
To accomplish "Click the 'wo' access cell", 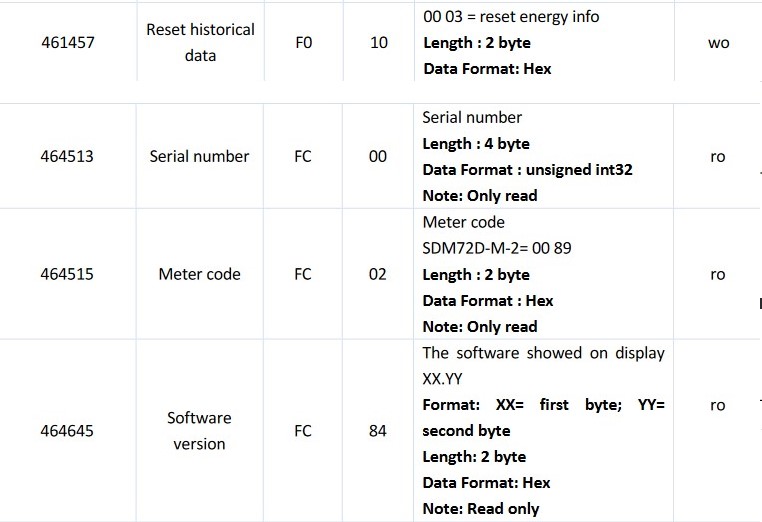I will pyautogui.click(x=718, y=43).
